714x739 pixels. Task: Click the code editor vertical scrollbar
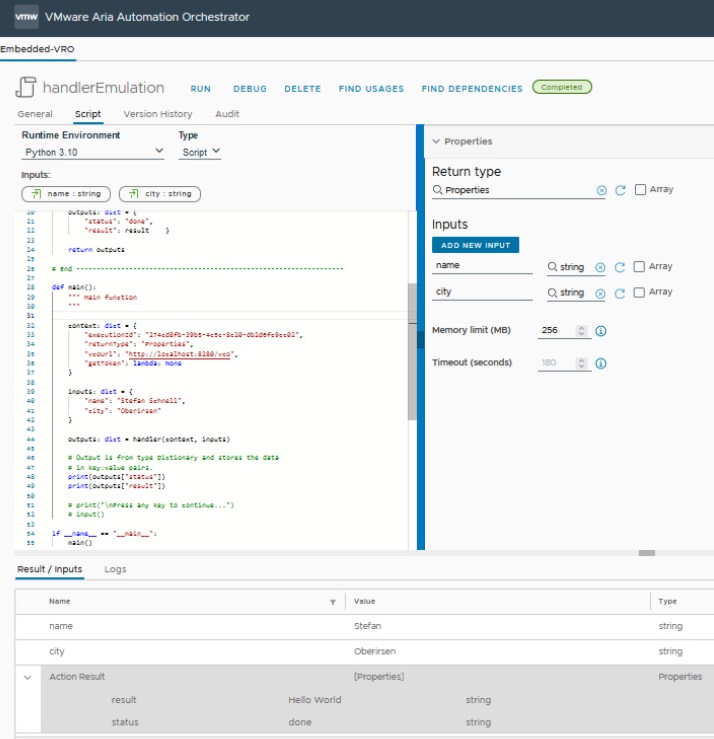(412, 351)
